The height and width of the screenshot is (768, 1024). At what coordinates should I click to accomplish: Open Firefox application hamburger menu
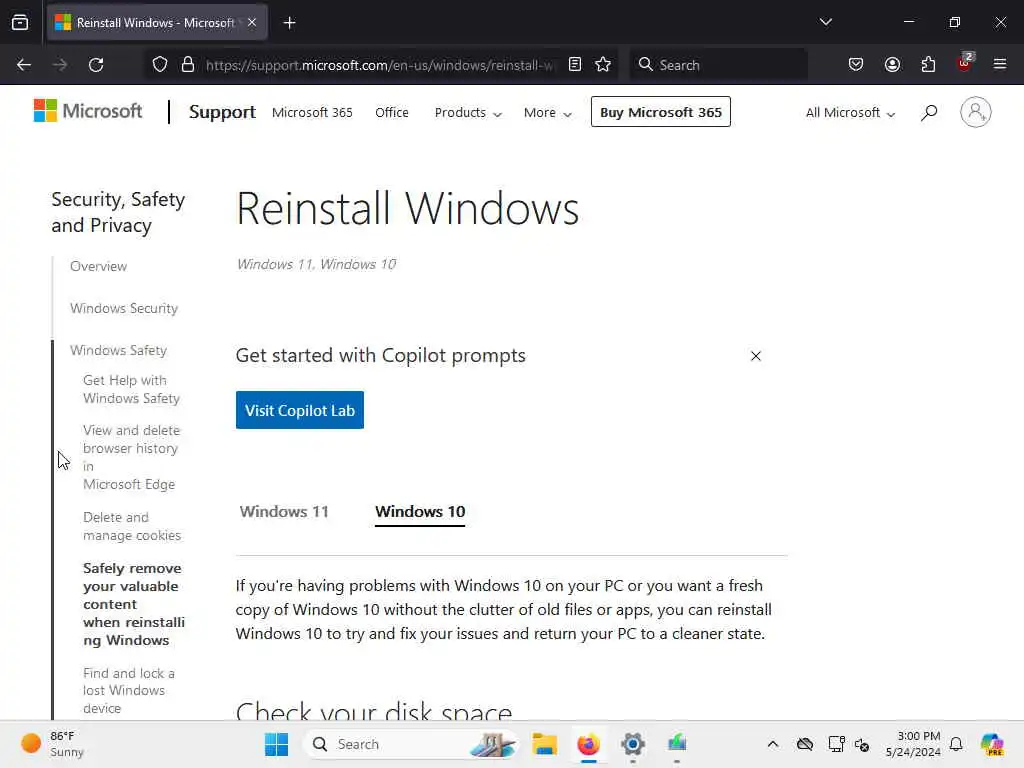click(1000, 65)
